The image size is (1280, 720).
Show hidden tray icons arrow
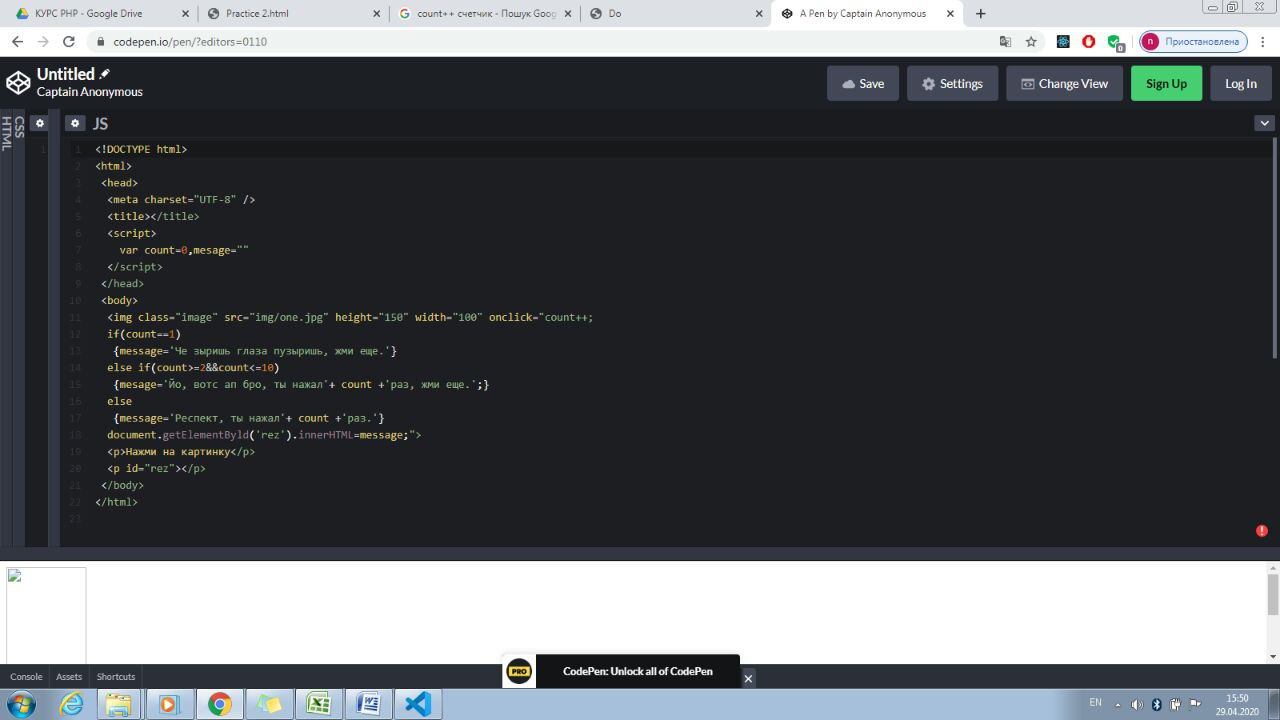tap(1118, 704)
